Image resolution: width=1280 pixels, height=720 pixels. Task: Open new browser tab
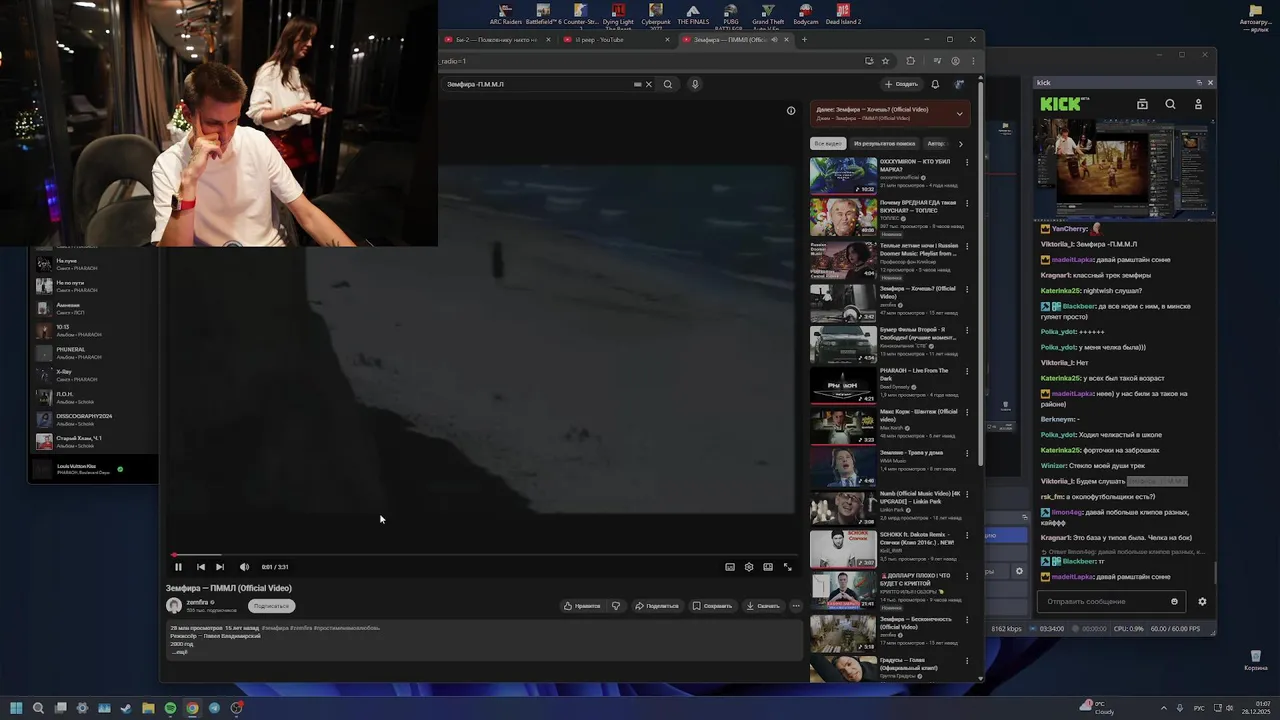[804, 40]
